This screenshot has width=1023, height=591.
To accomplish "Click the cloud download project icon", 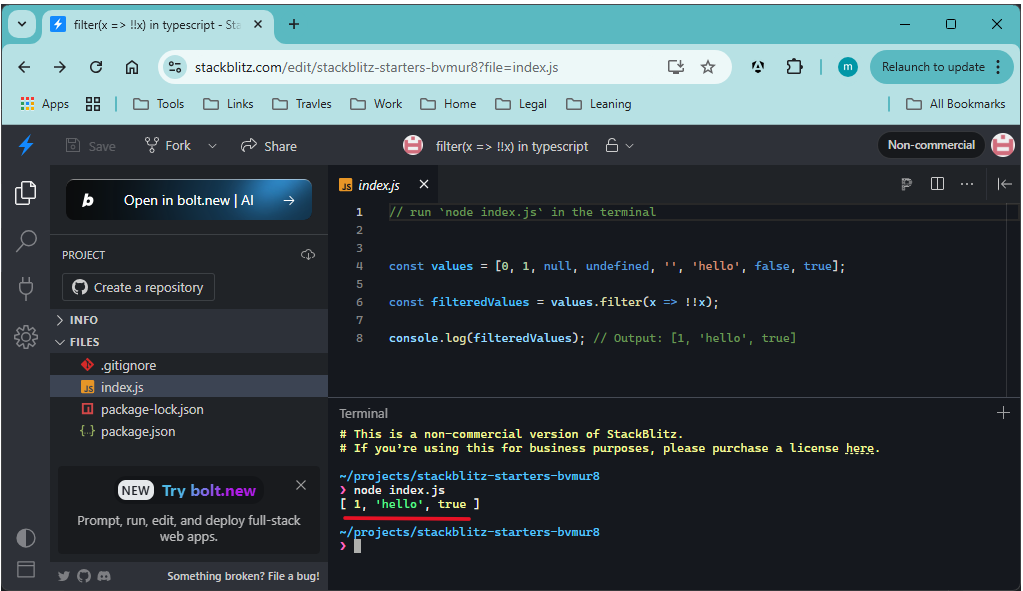I will (308, 255).
